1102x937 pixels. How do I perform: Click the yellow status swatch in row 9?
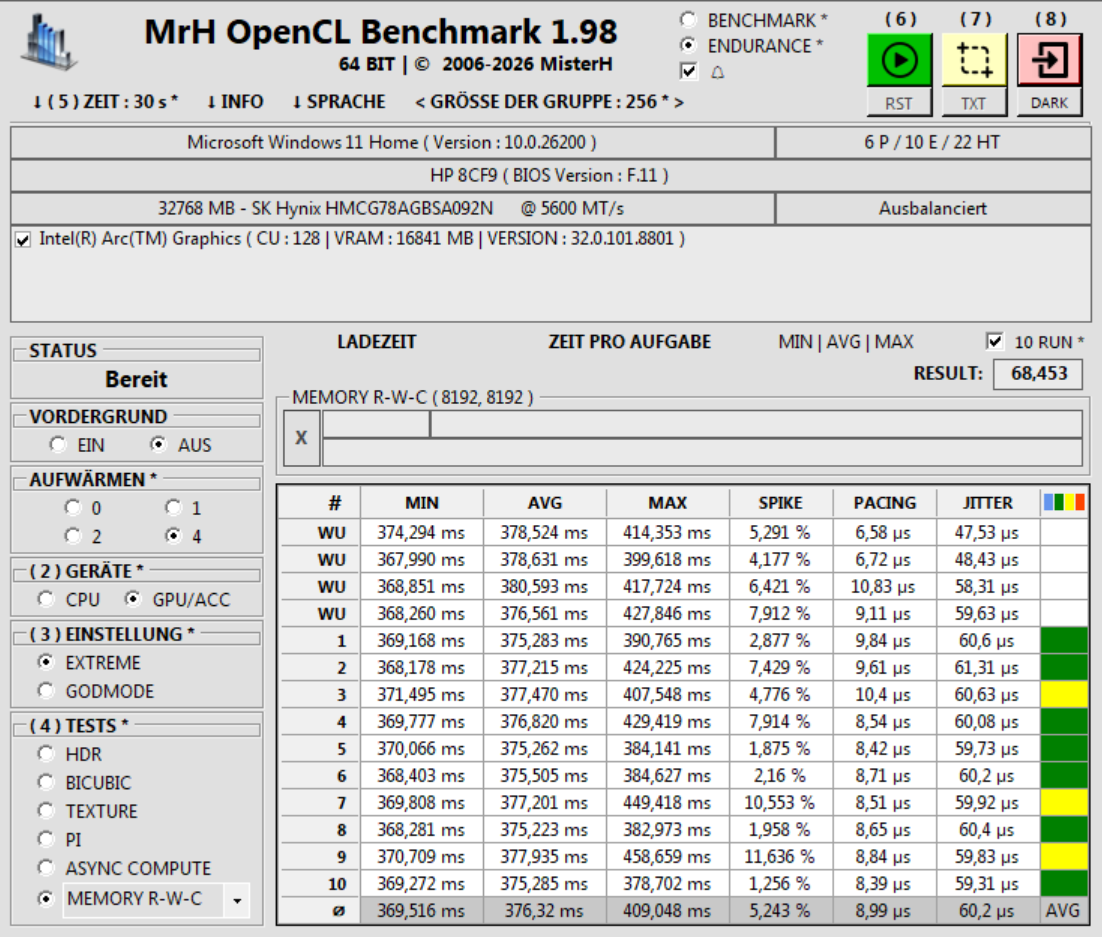pyautogui.click(x=1064, y=856)
